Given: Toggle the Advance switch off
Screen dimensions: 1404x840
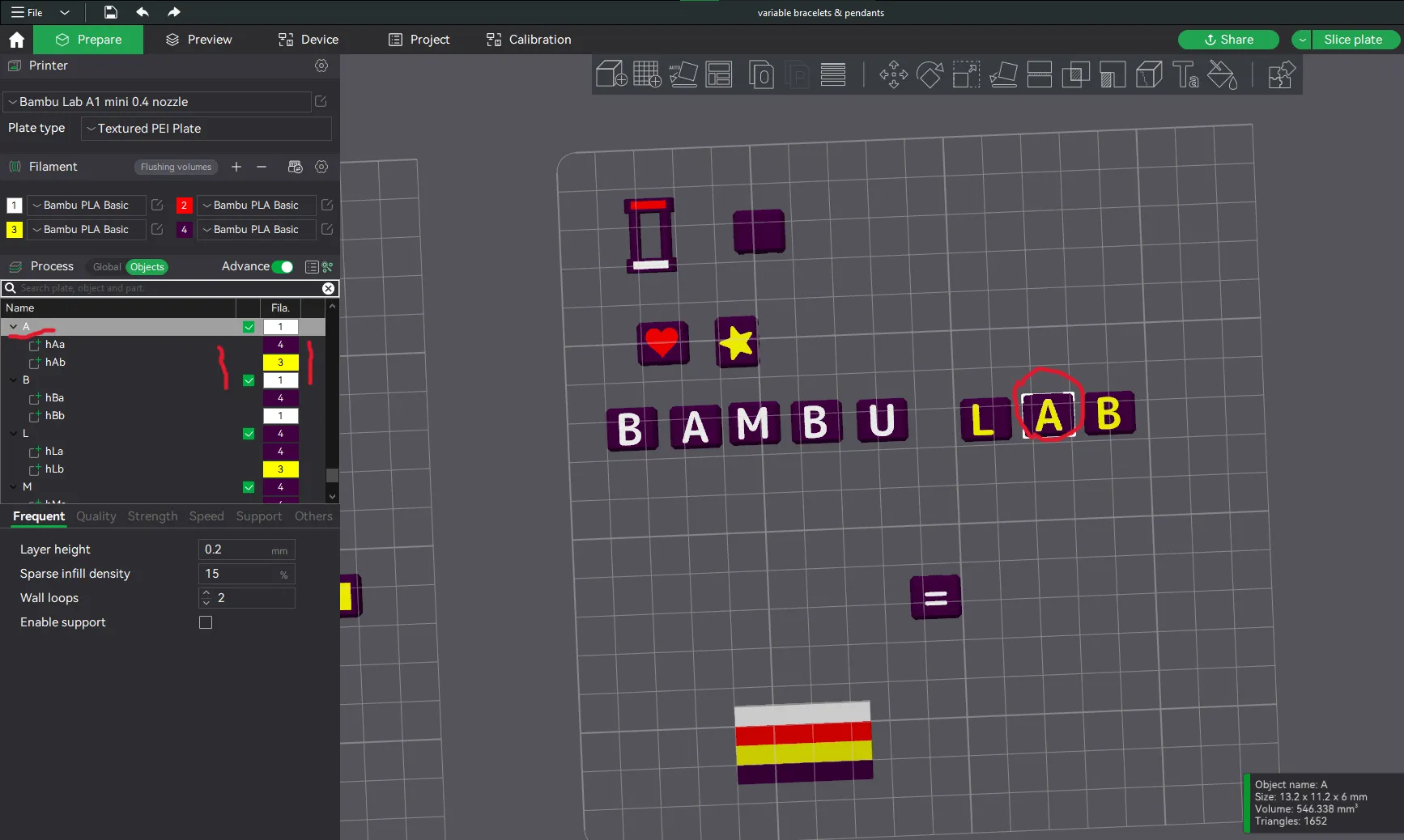Looking at the screenshot, I should click(x=283, y=267).
